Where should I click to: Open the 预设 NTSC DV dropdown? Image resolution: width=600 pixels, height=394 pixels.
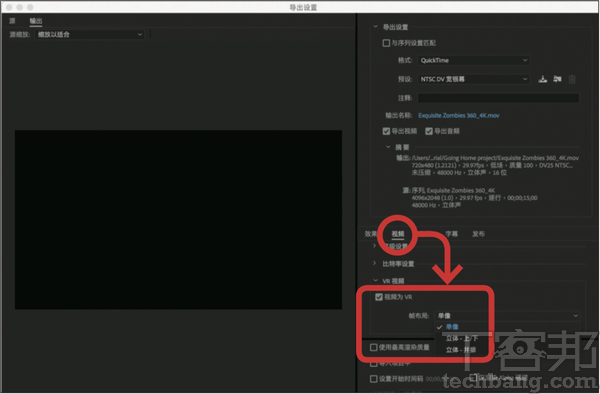click(474, 79)
